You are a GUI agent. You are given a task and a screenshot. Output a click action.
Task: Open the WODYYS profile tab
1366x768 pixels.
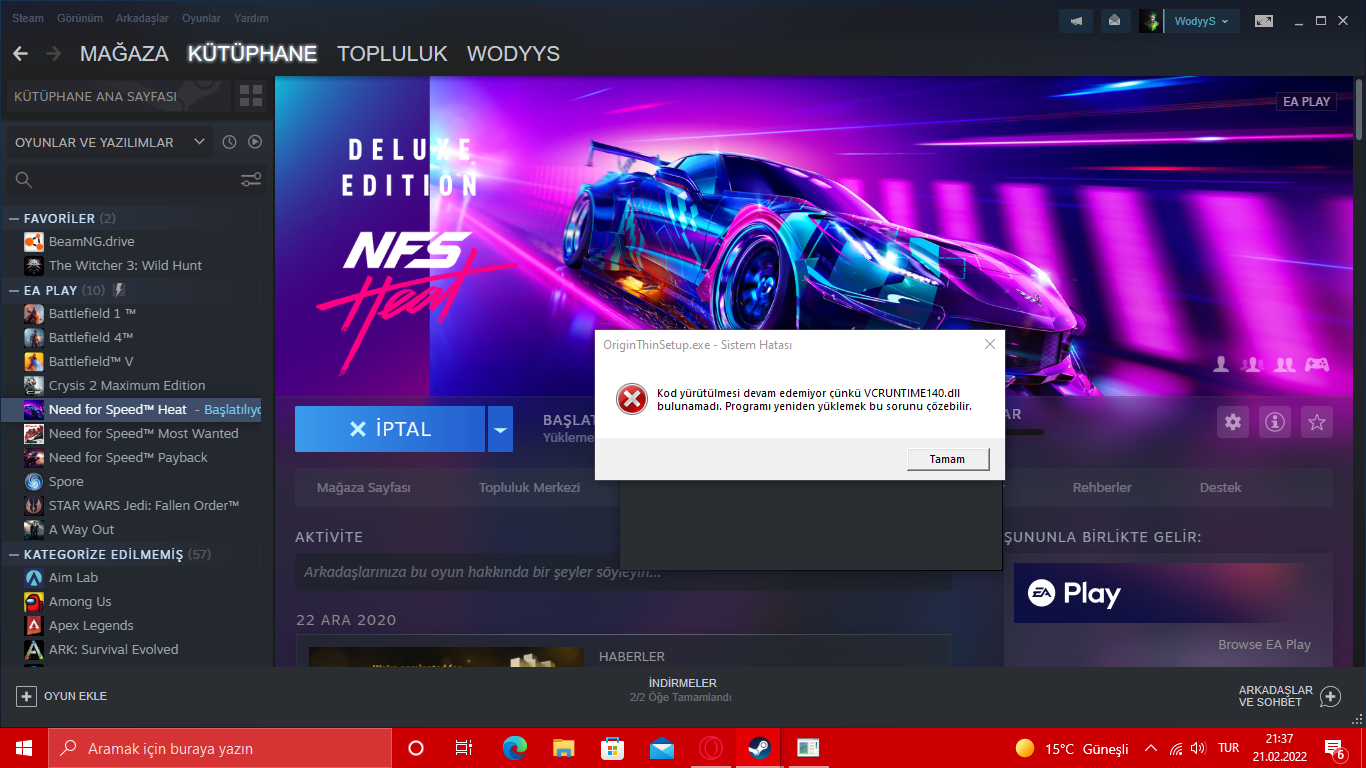(513, 54)
